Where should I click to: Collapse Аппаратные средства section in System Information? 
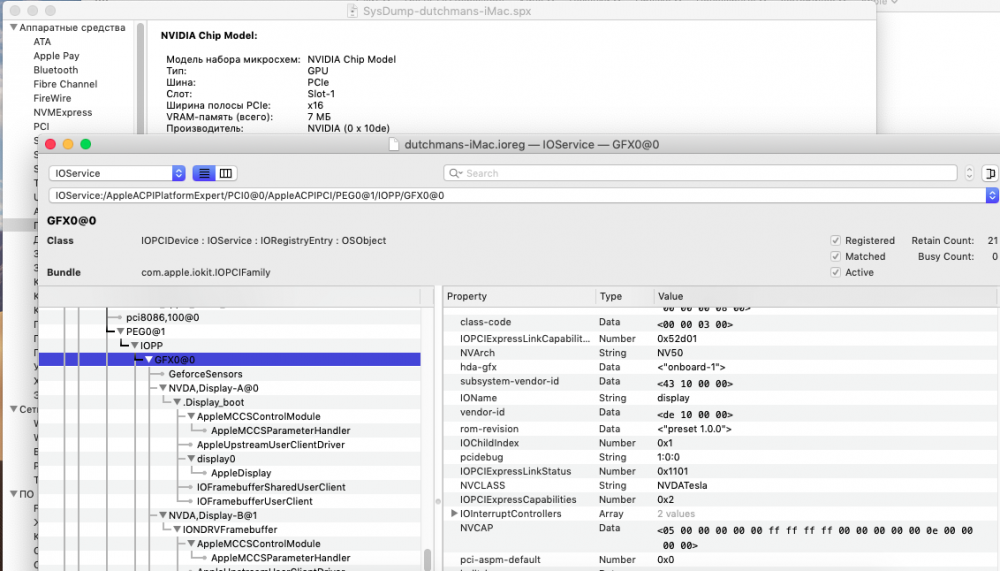click(13, 27)
